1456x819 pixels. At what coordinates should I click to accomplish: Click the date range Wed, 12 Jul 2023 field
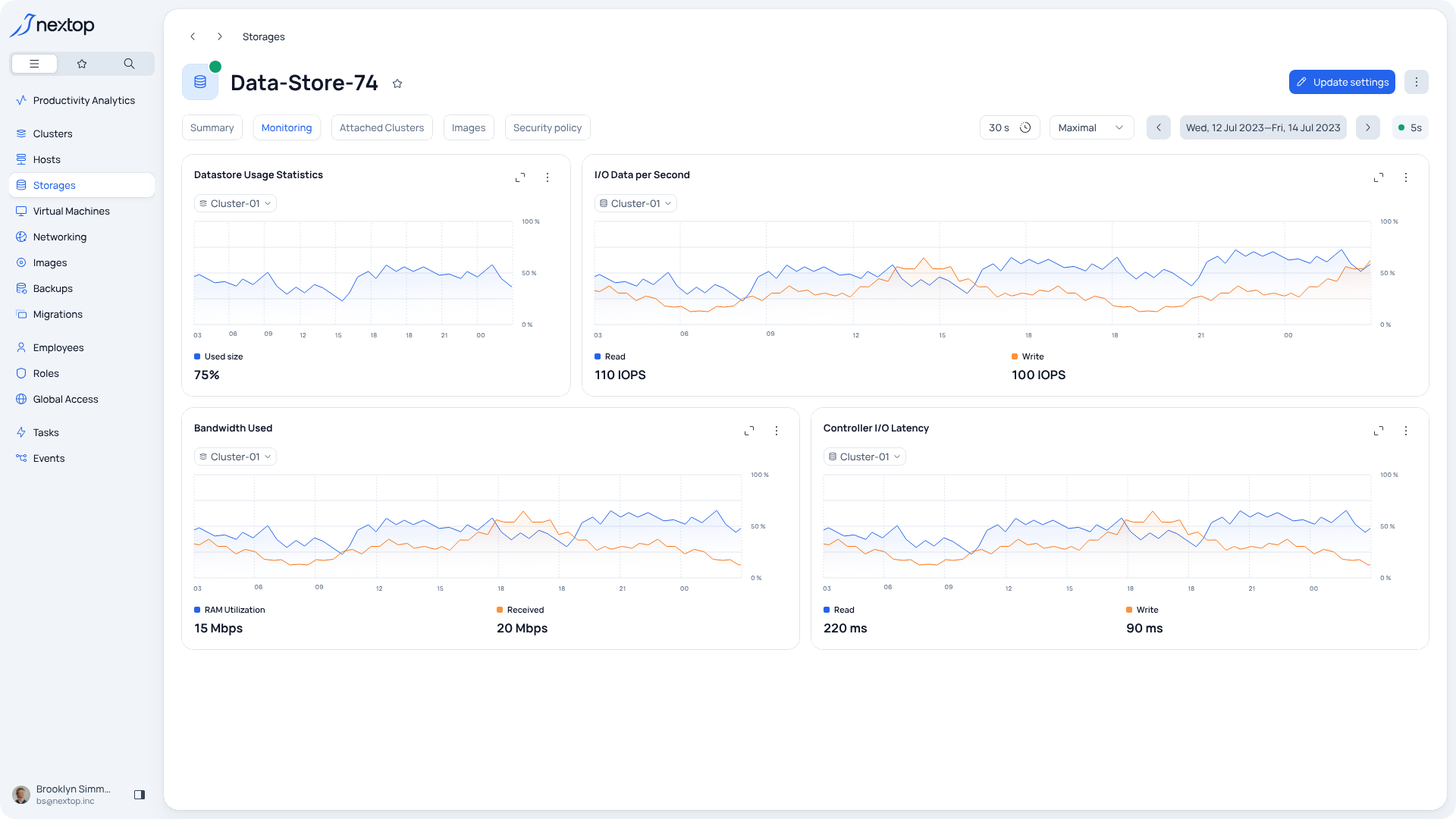click(x=1263, y=127)
